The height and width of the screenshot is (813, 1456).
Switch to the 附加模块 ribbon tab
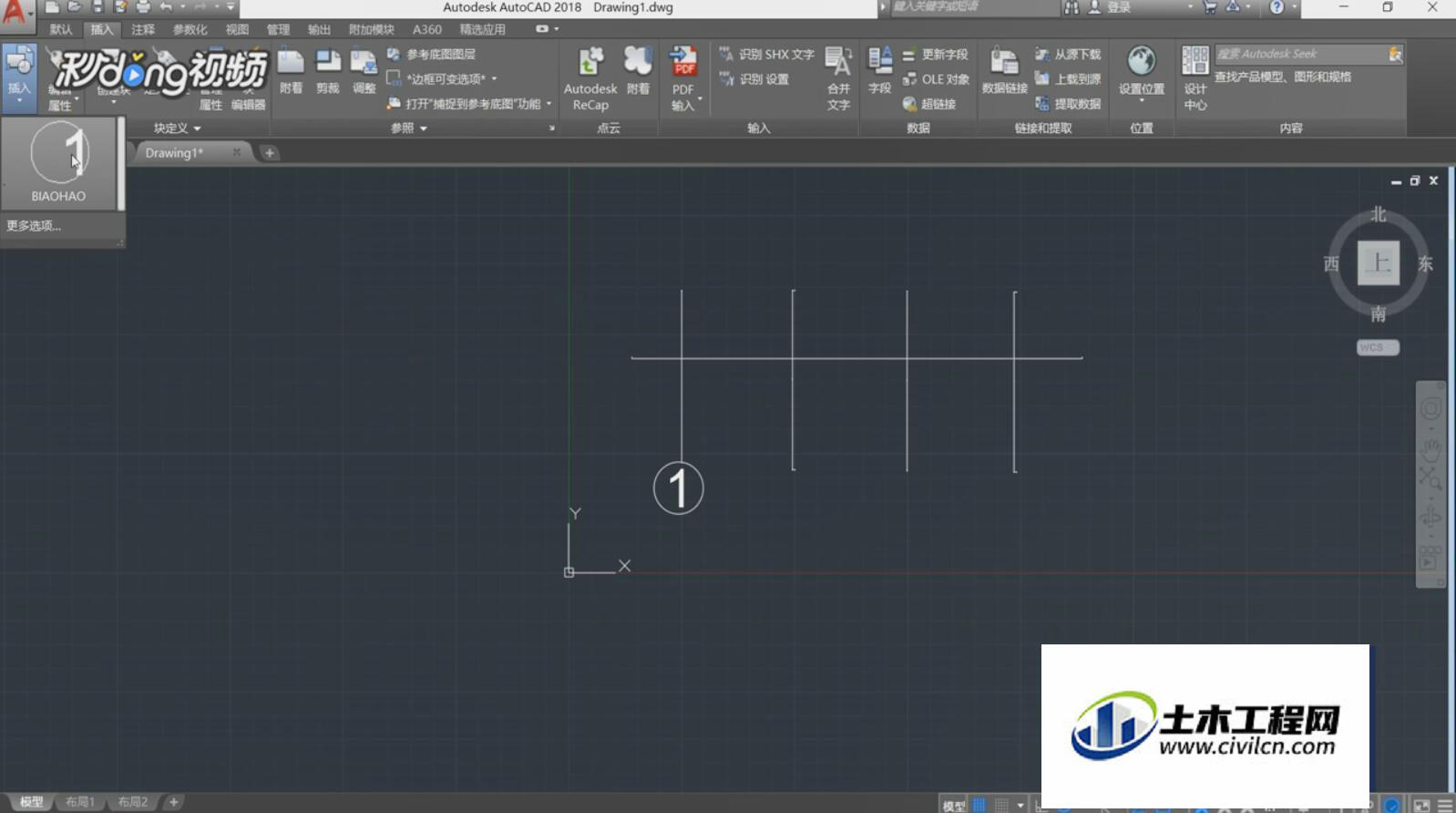click(372, 29)
